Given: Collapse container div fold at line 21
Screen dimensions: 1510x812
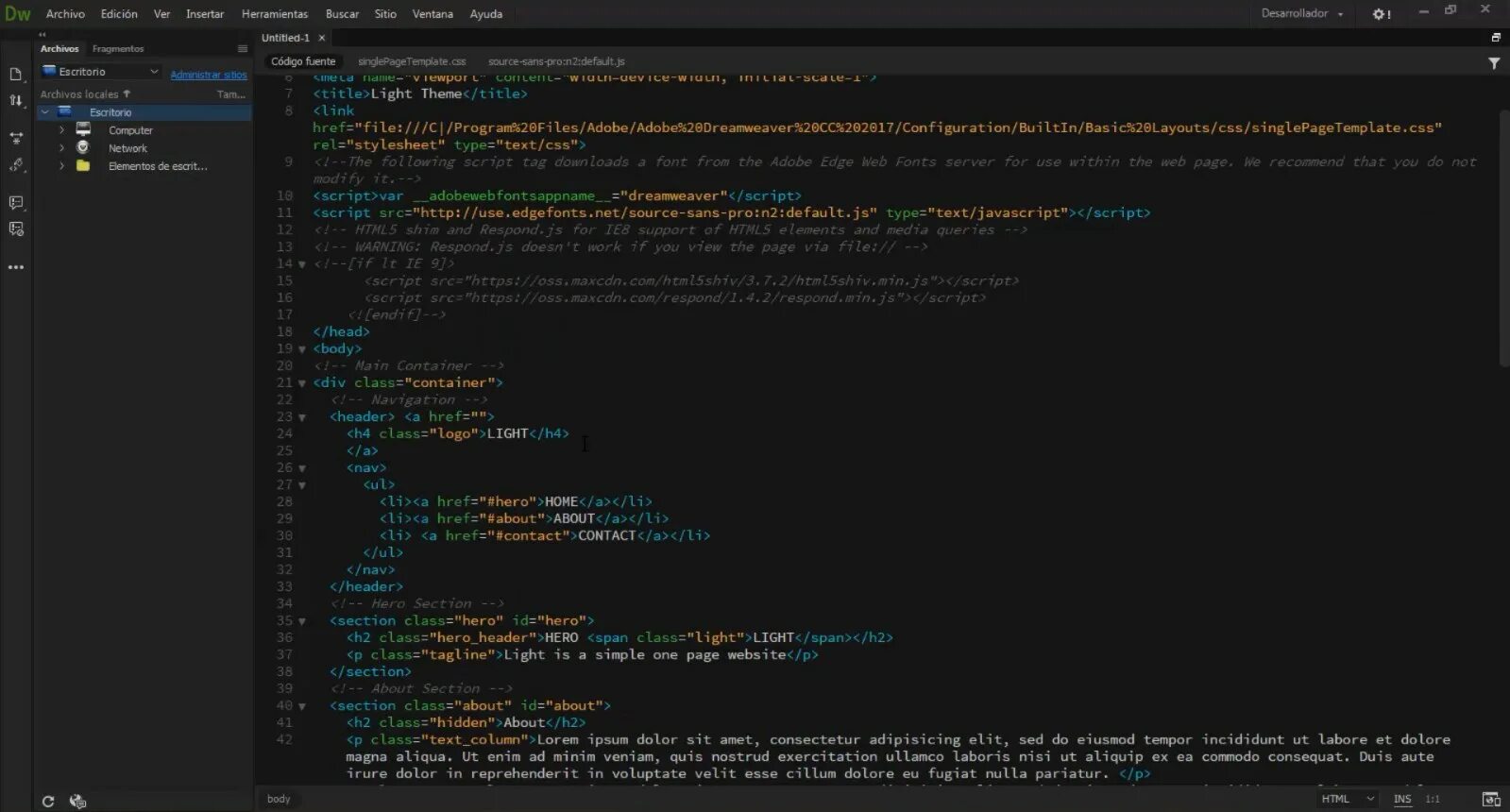Looking at the screenshot, I should (302, 383).
